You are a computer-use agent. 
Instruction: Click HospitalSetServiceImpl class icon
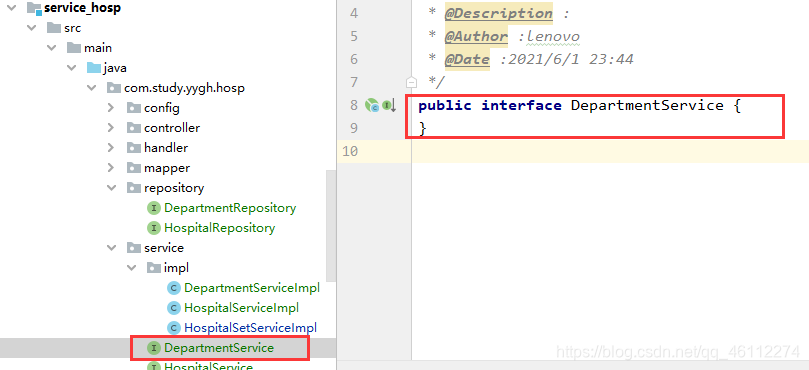(174, 328)
